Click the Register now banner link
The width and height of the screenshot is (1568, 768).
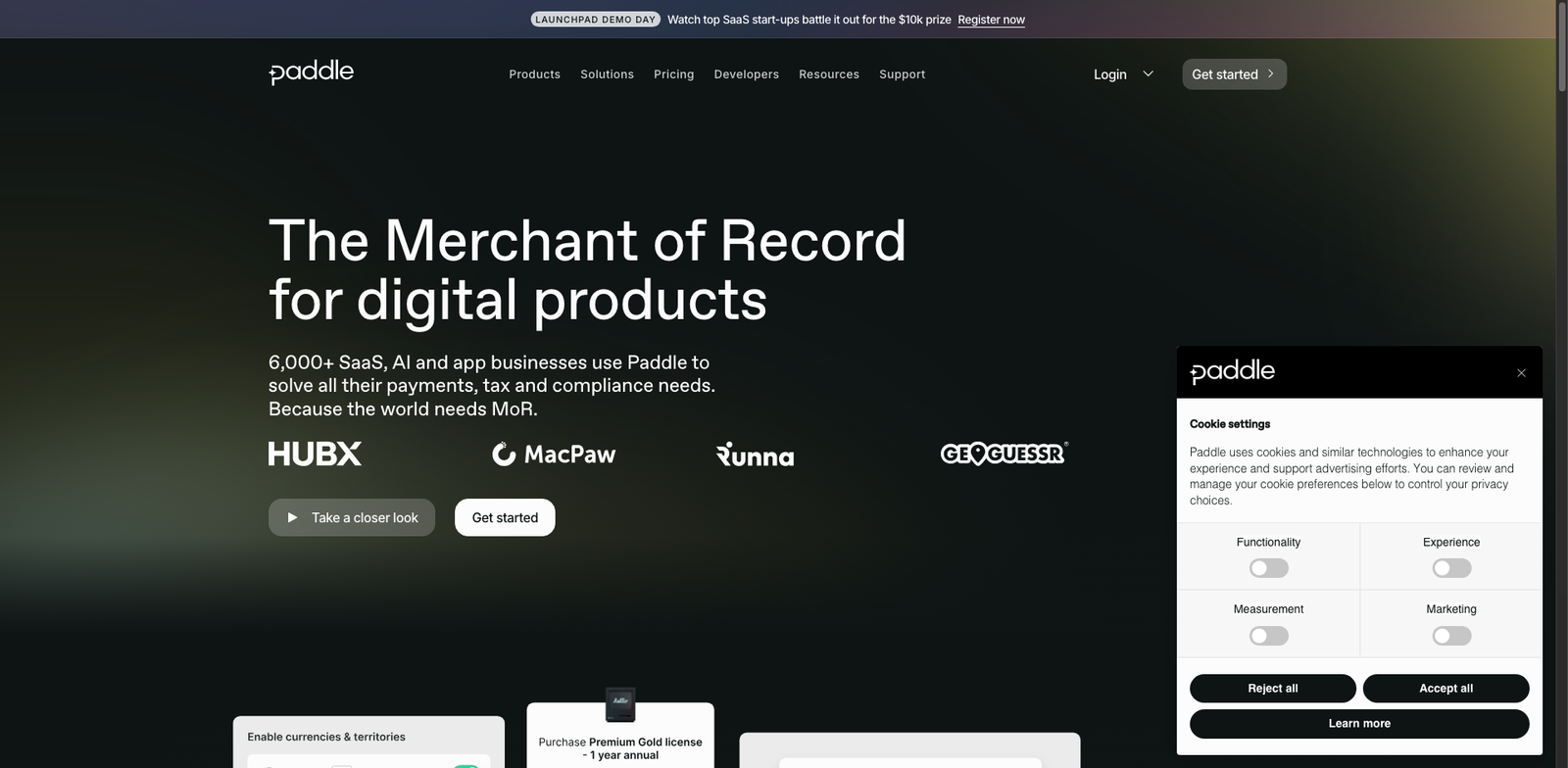(991, 20)
